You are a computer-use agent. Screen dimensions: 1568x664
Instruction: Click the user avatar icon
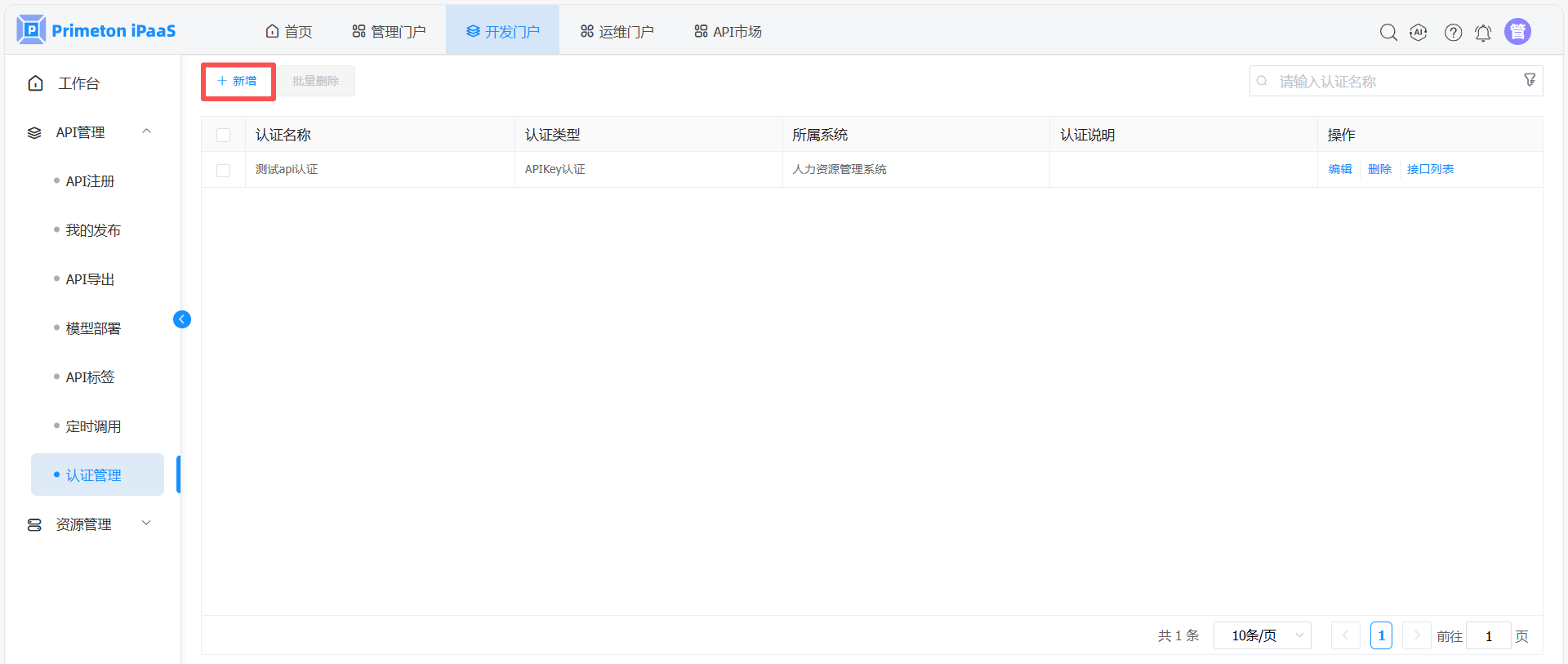pyautogui.click(x=1517, y=32)
